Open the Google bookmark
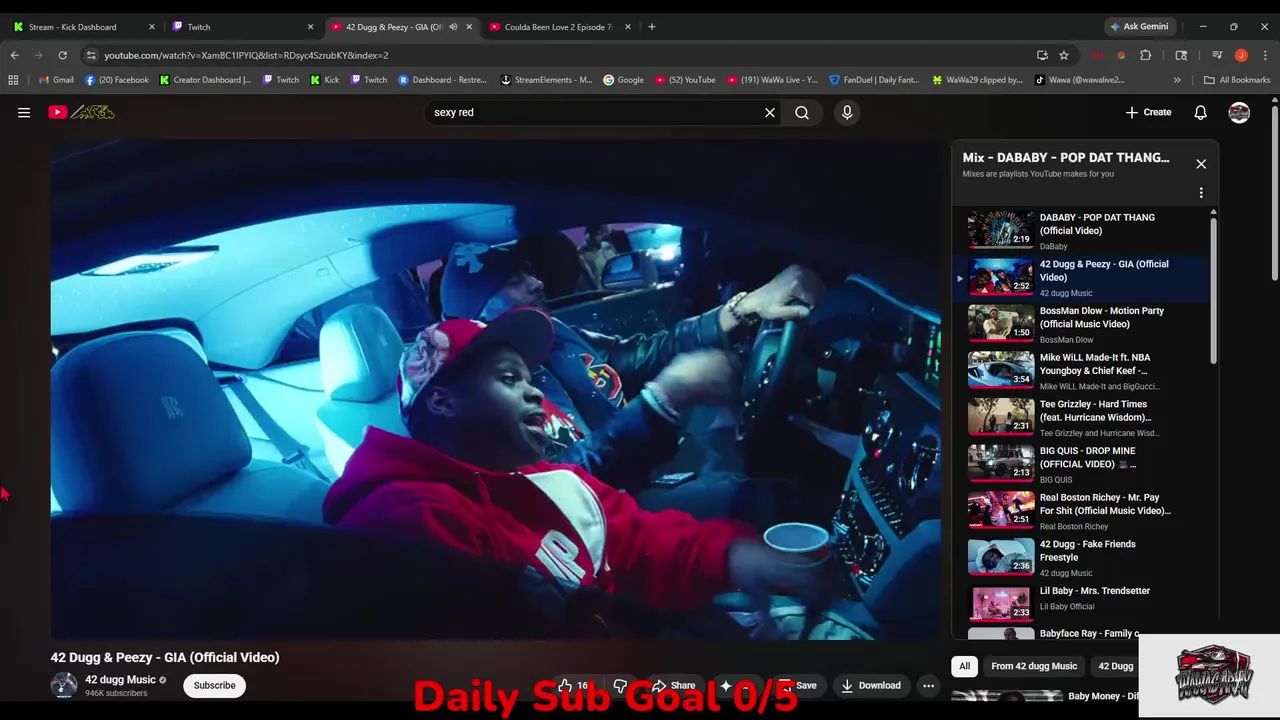The width and height of the screenshot is (1280, 720). tap(623, 80)
